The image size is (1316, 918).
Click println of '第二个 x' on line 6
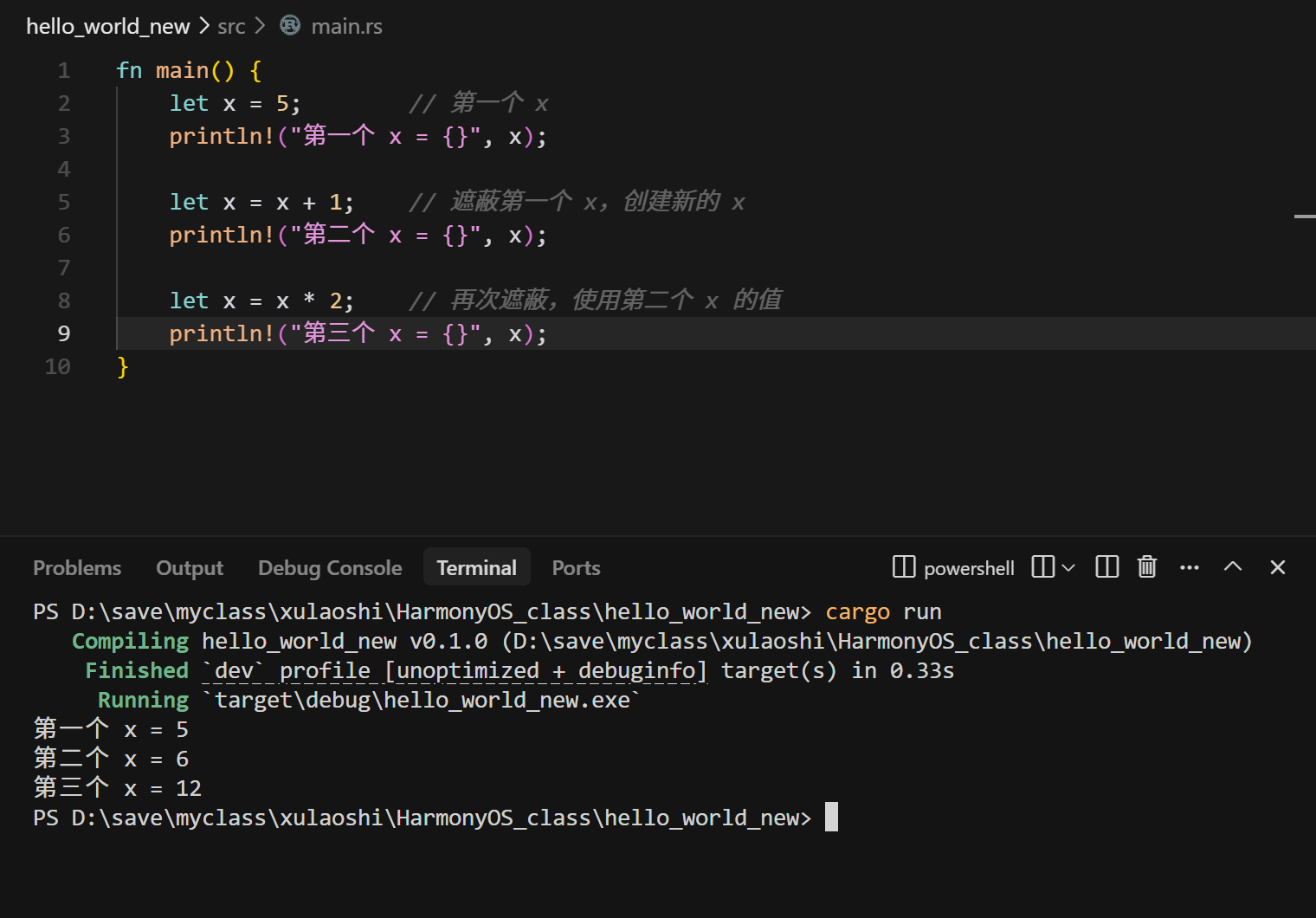(x=358, y=235)
